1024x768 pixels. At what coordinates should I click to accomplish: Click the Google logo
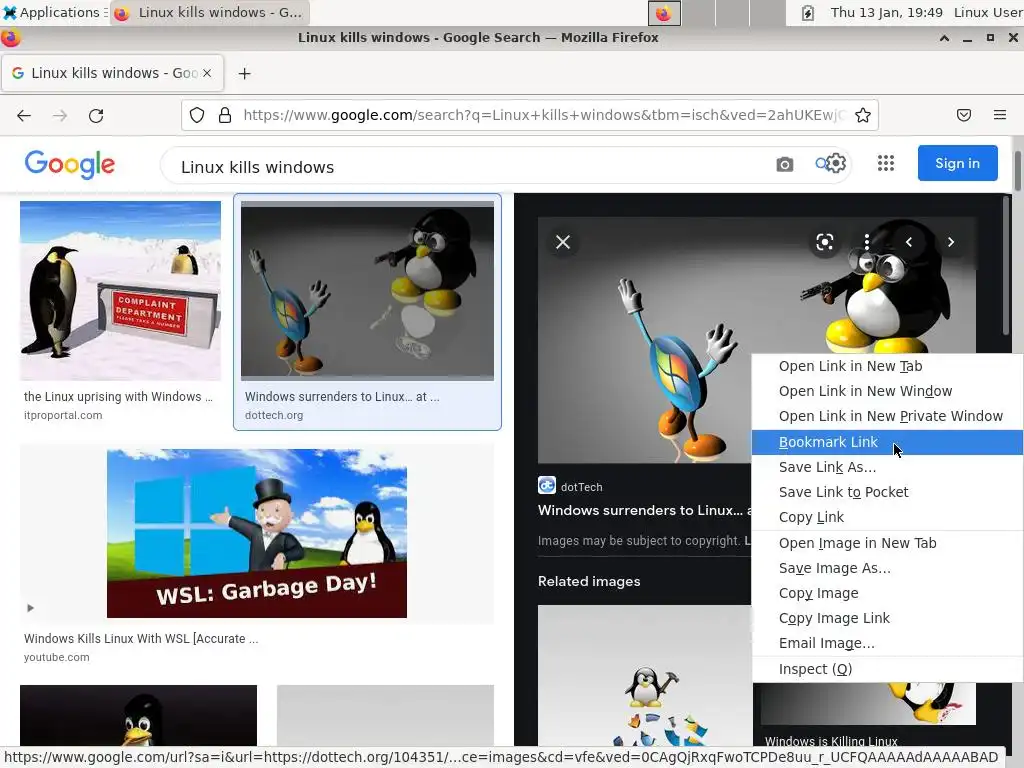click(70, 164)
